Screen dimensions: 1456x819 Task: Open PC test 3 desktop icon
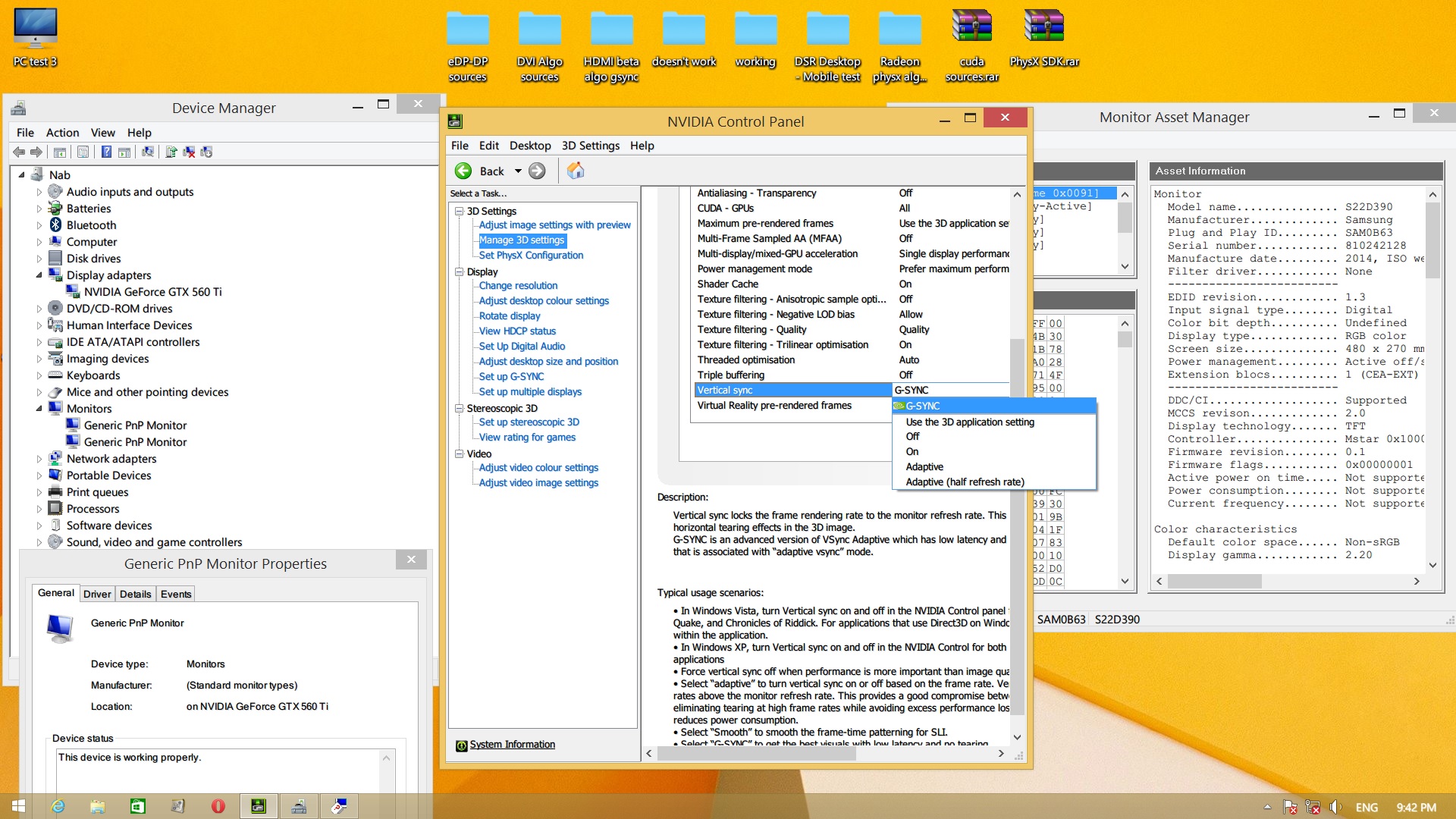coord(35,38)
